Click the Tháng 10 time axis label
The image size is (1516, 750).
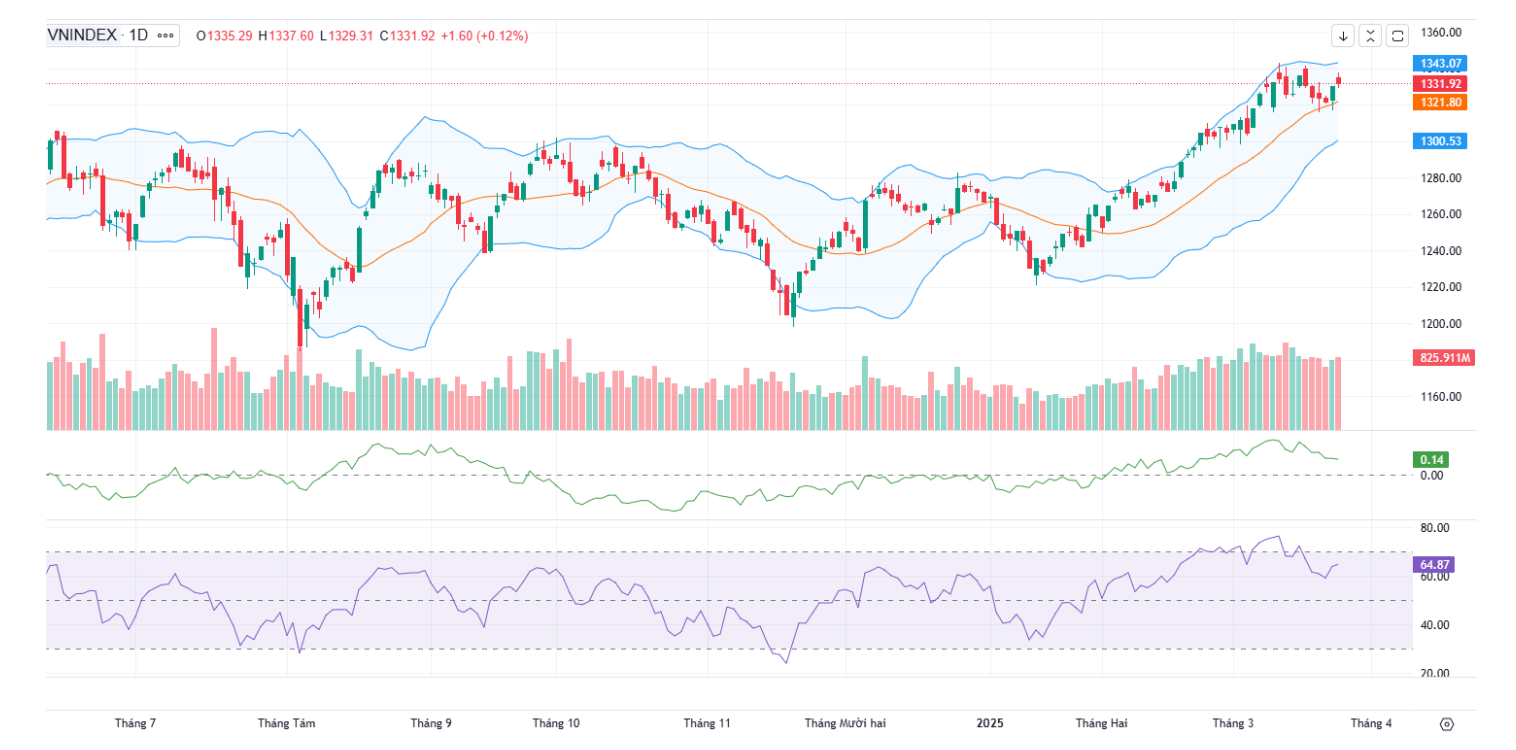pyautogui.click(x=556, y=723)
